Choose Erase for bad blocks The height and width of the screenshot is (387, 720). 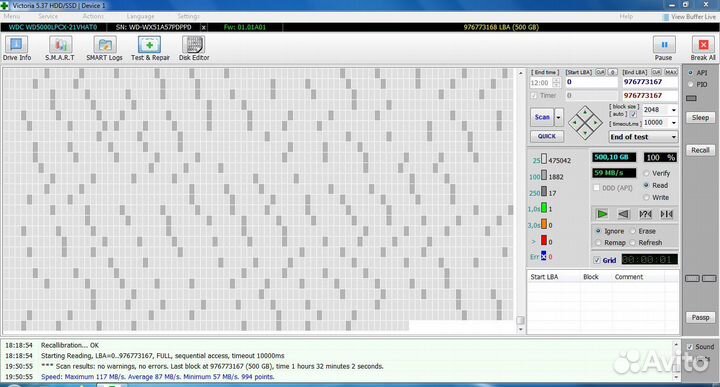tap(632, 231)
